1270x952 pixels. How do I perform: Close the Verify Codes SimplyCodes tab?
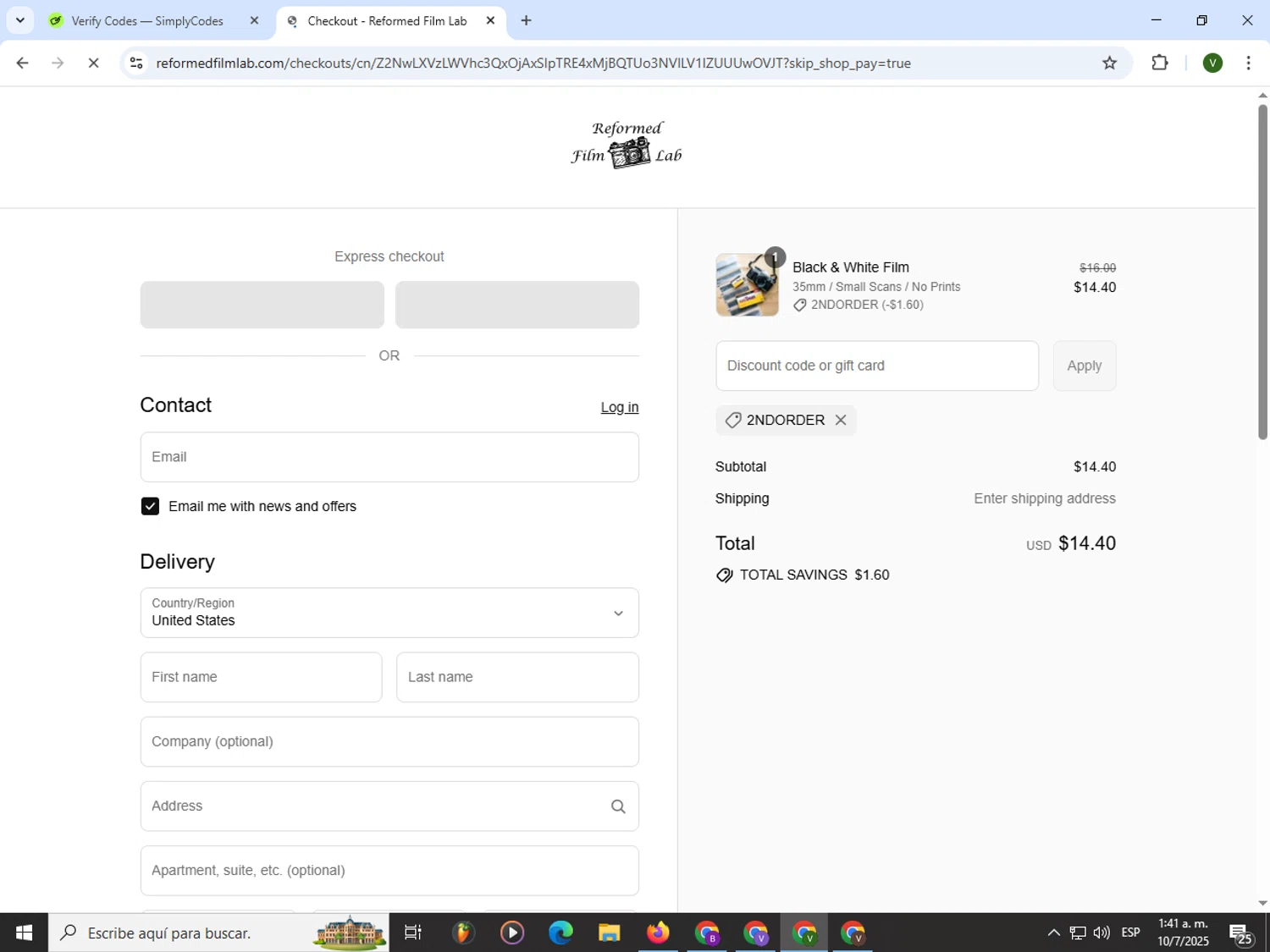click(x=254, y=20)
